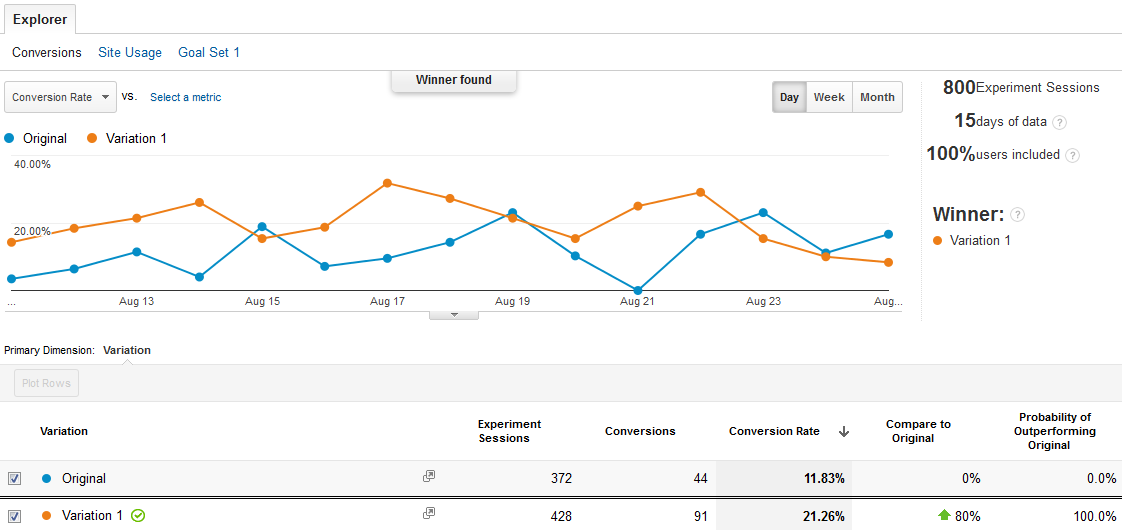Click the descending sort arrow on Conversion Rate

[x=843, y=432]
